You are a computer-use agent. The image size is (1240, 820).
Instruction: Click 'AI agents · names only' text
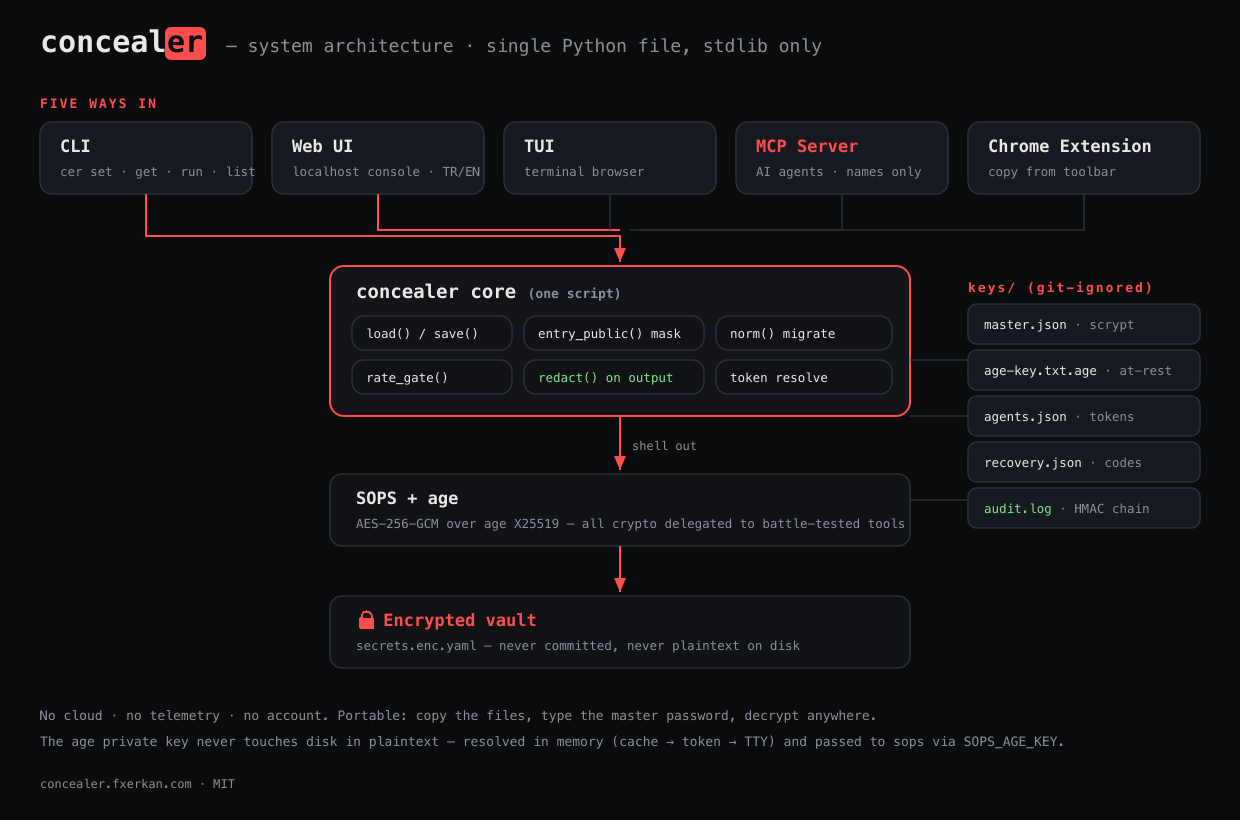click(x=838, y=171)
